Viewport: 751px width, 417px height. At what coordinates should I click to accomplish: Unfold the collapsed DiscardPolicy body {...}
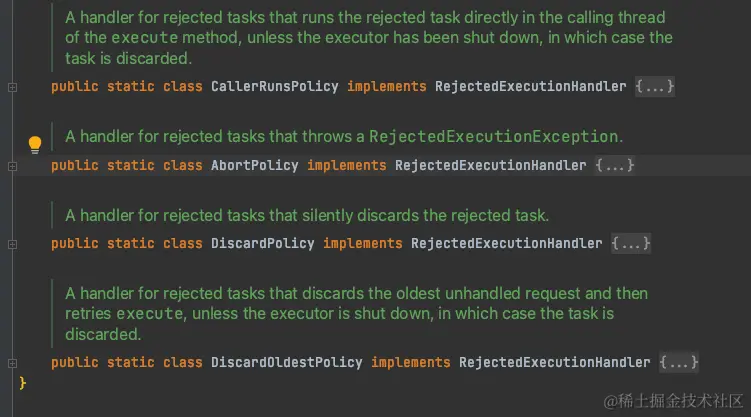(631, 244)
